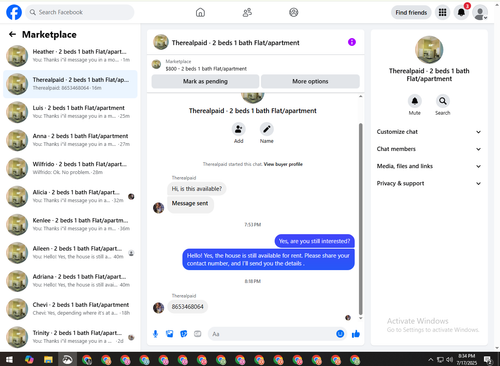The image size is (500, 366).
Task: Click the chat header listing avatar
Action: [161, 42]
